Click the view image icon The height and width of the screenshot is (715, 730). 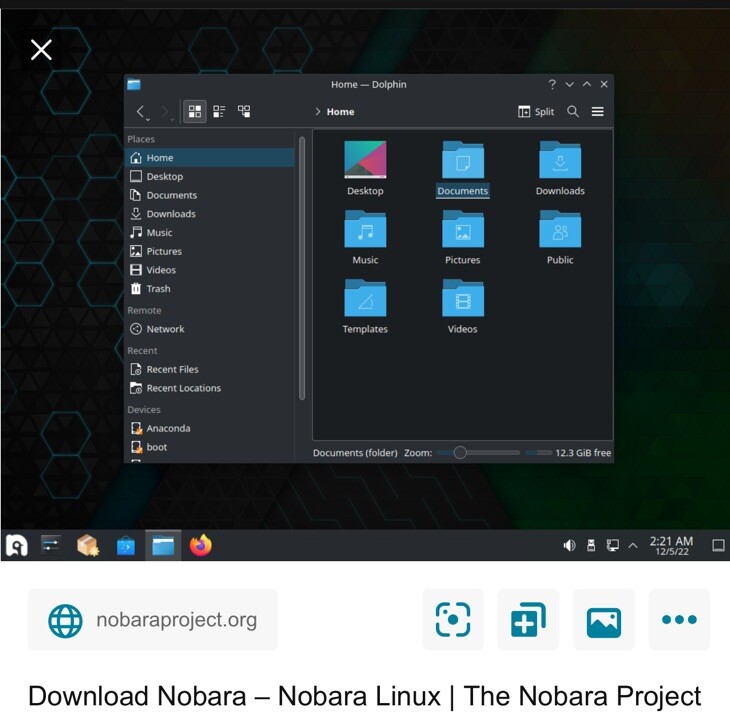[604, 620]
